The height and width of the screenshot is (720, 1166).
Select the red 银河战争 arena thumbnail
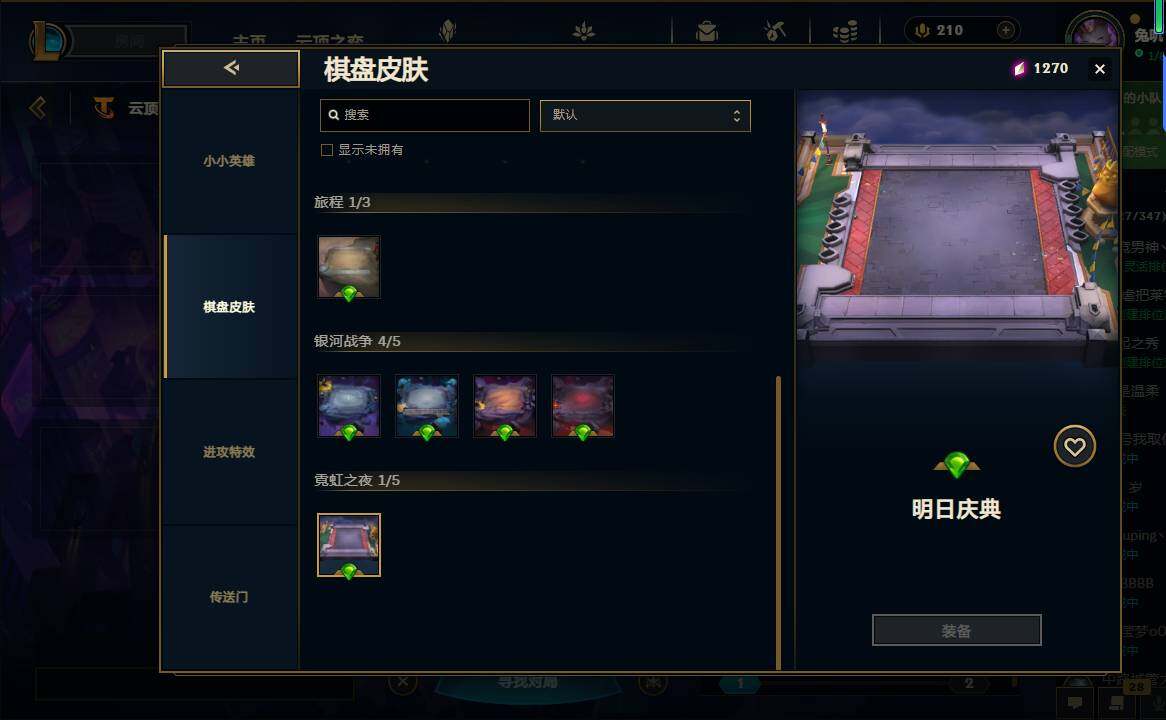pos(582,406)
